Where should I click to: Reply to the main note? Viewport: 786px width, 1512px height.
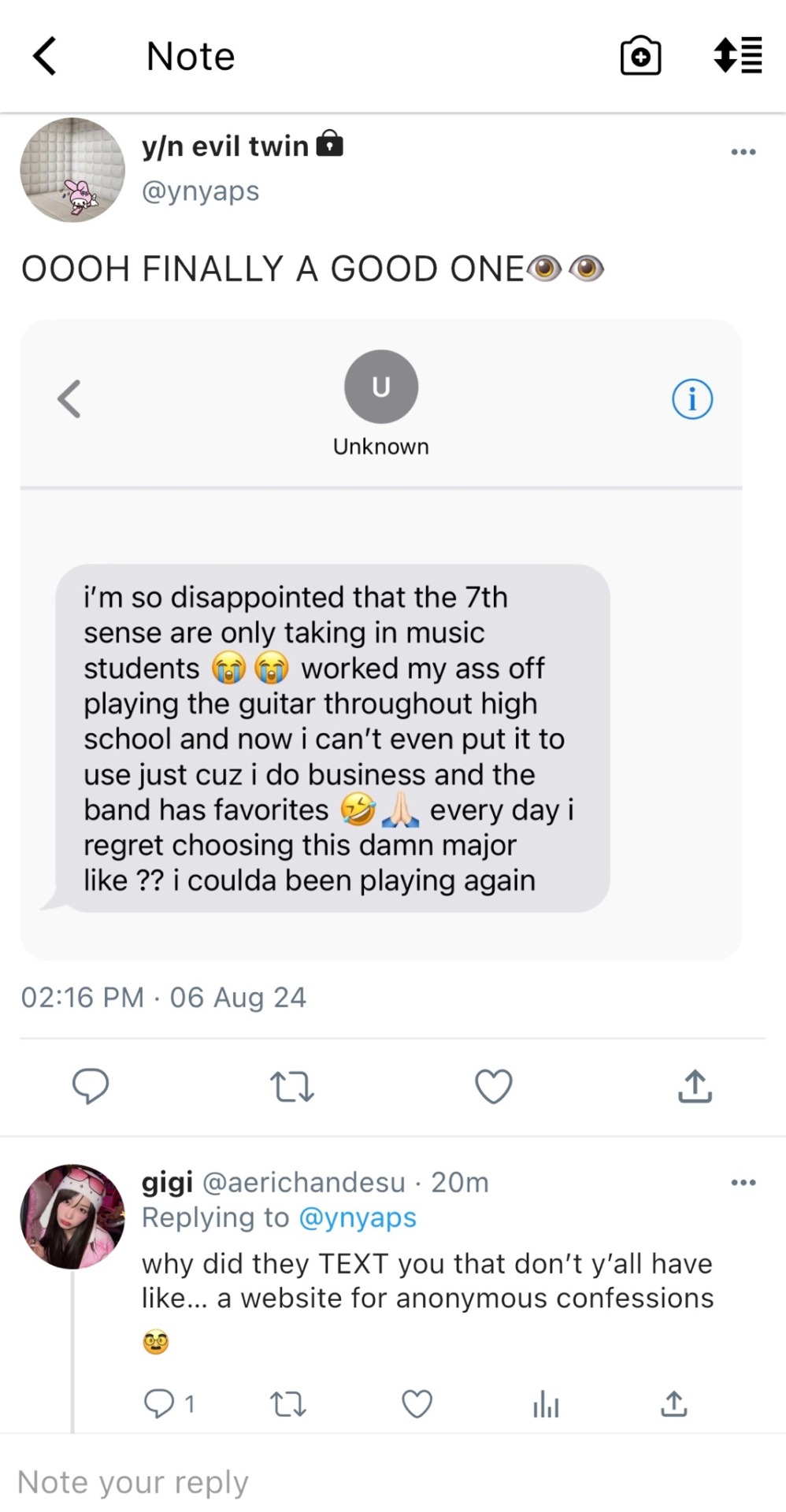click(91, 1086)
